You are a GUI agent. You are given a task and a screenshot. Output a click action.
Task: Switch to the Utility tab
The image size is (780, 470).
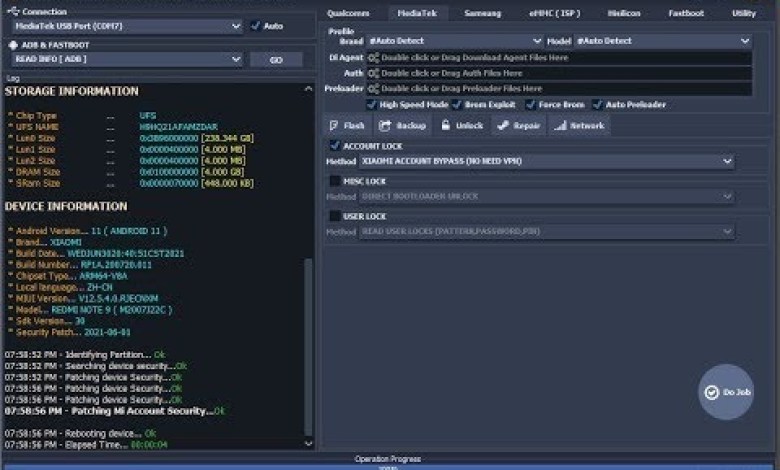tap(744, 13)
